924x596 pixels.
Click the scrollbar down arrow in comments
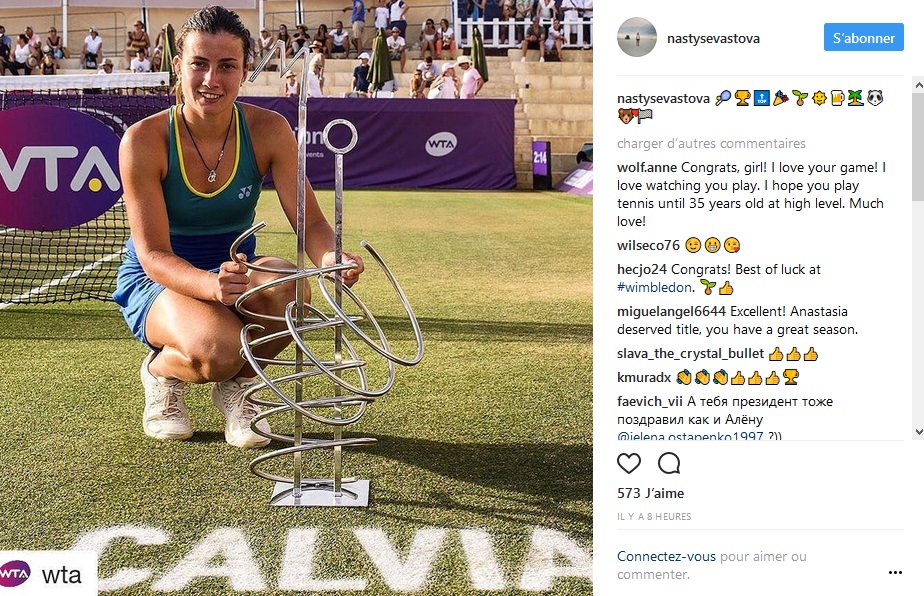[918, 432]
